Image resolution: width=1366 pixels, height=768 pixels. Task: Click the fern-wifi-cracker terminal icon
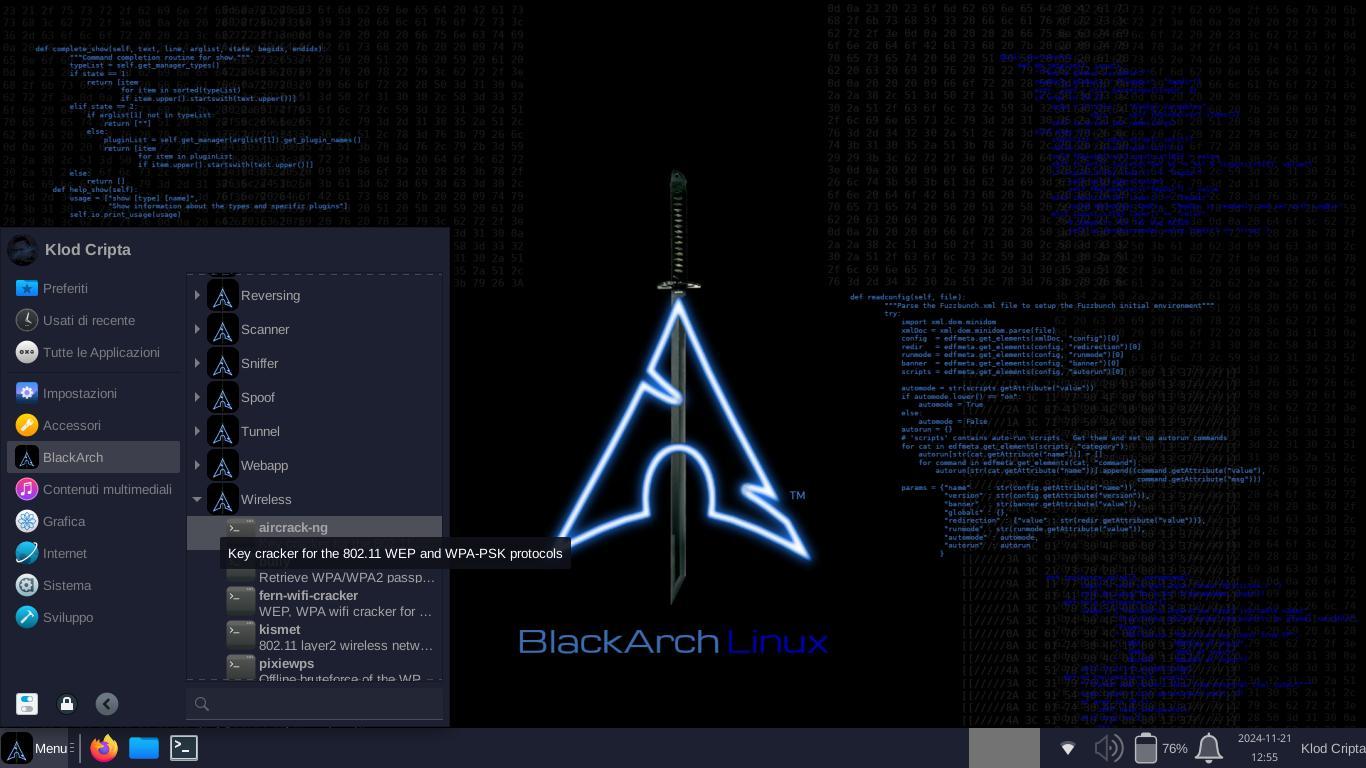tap(241, 602)
